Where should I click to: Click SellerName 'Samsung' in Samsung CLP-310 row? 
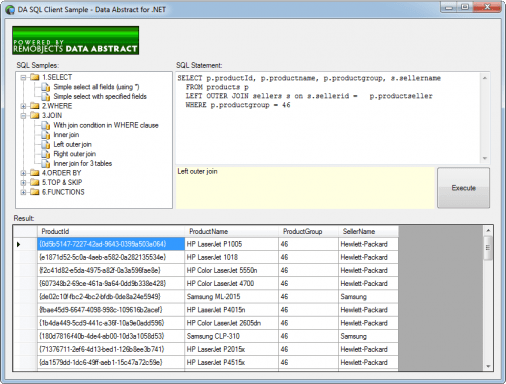point(368,336)
